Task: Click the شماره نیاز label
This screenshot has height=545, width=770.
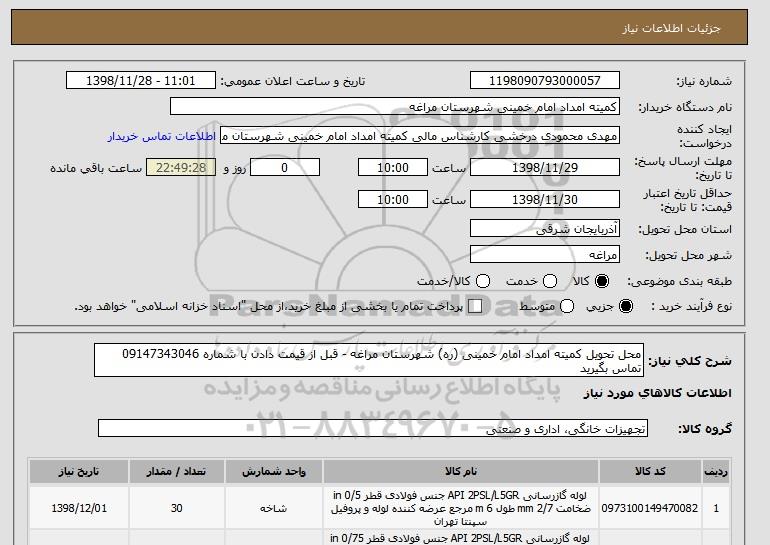Action: point(704,81)
